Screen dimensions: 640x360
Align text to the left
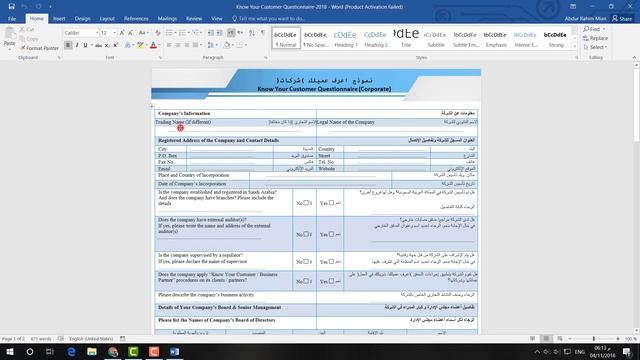(169, 45)
